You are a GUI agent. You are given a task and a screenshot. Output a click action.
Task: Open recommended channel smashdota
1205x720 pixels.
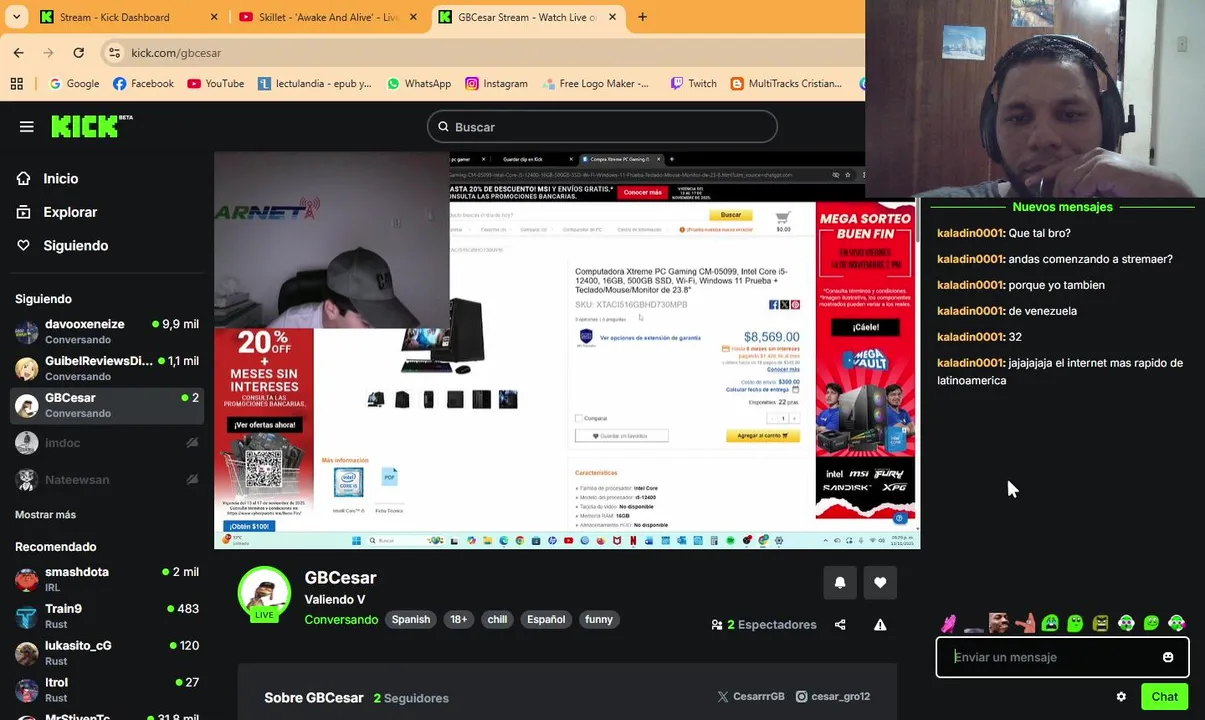[x=107, y=579]
